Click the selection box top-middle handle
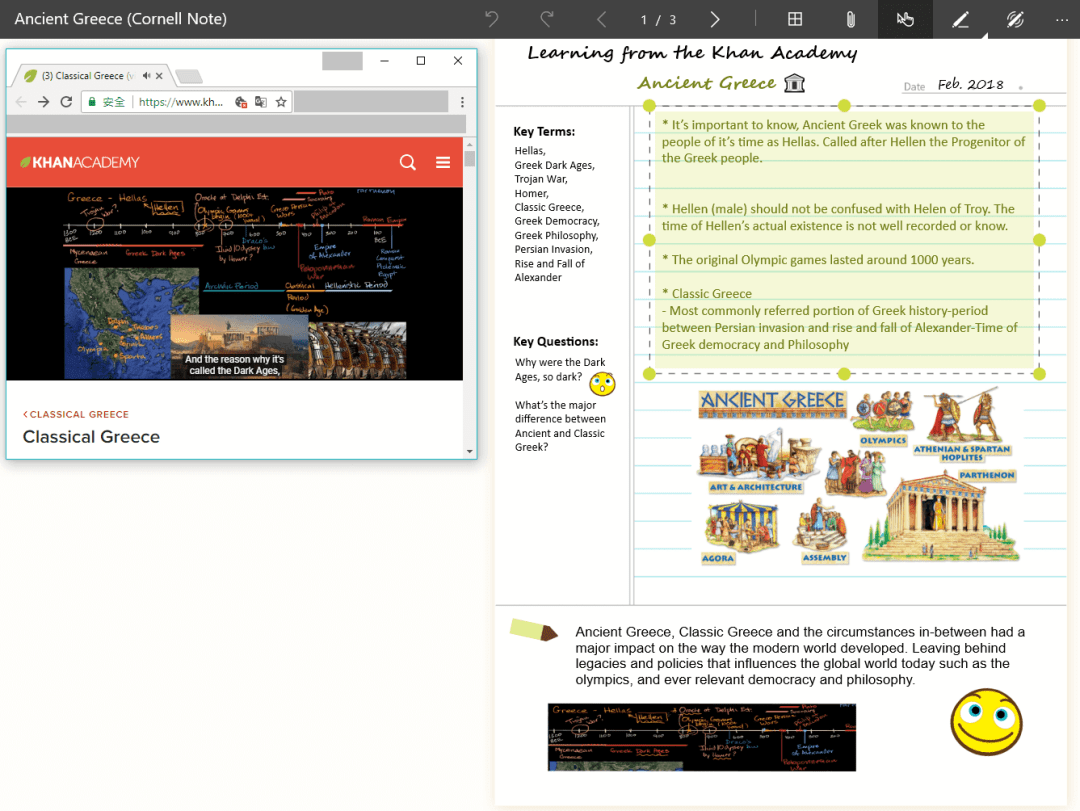1080x811 pixels. [x=844, y=105]
